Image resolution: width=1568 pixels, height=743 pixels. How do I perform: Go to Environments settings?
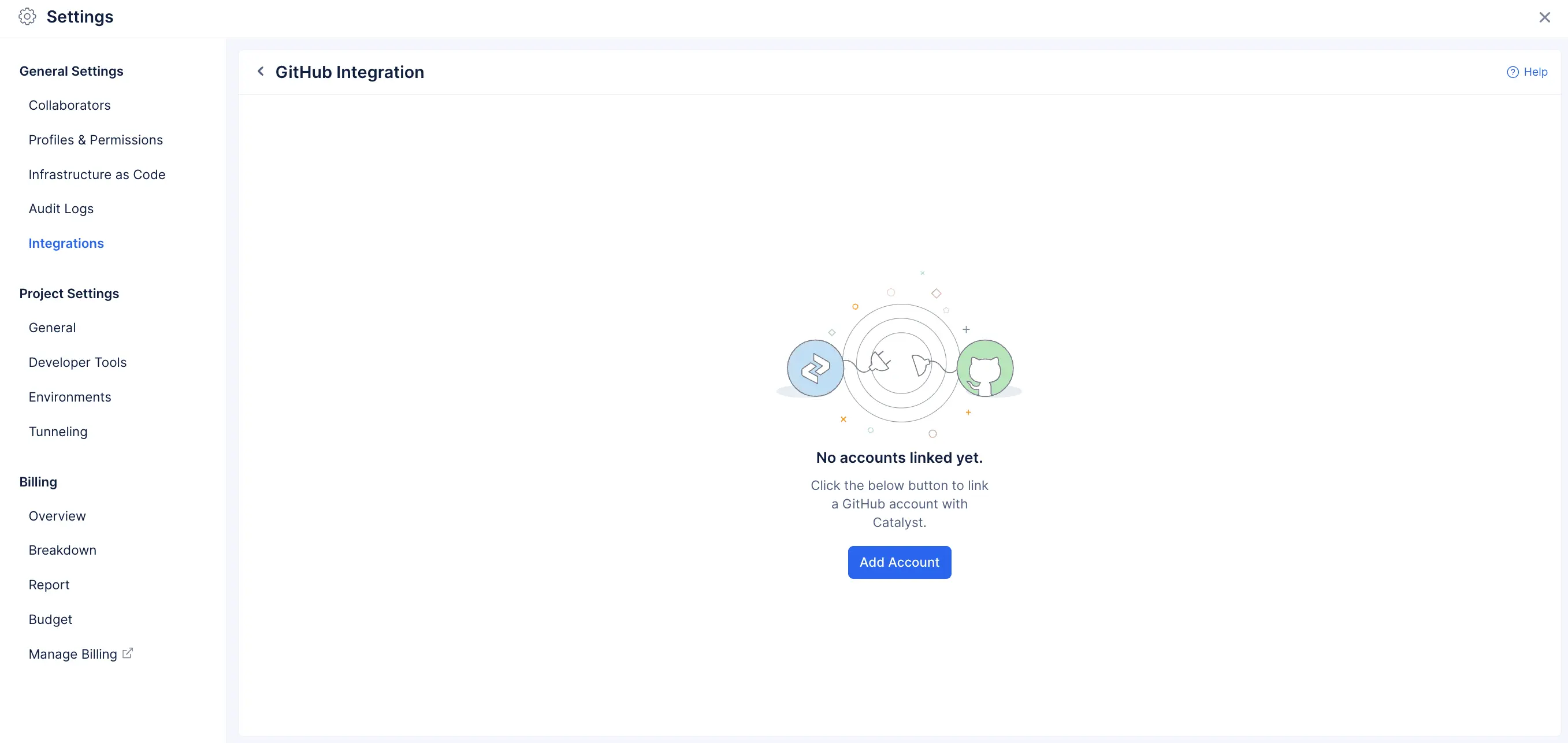(70, 397)
